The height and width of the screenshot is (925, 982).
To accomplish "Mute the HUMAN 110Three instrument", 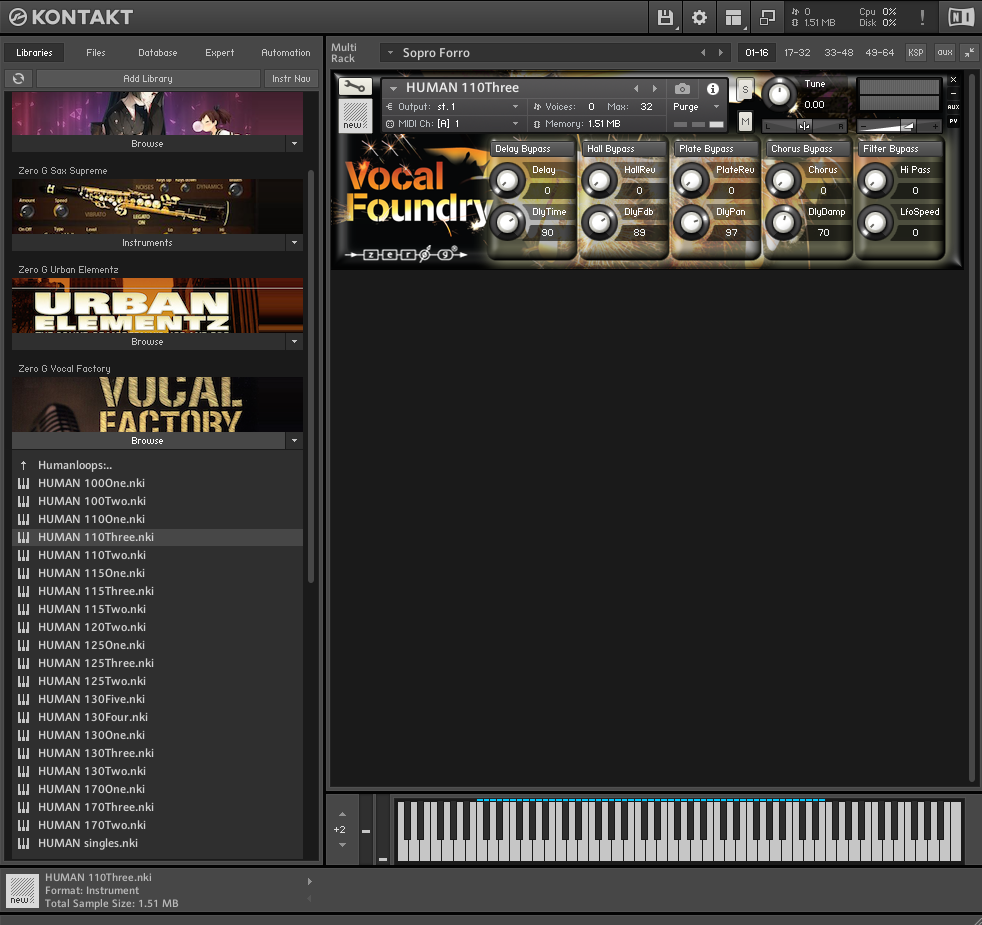I will coord(745,121).
